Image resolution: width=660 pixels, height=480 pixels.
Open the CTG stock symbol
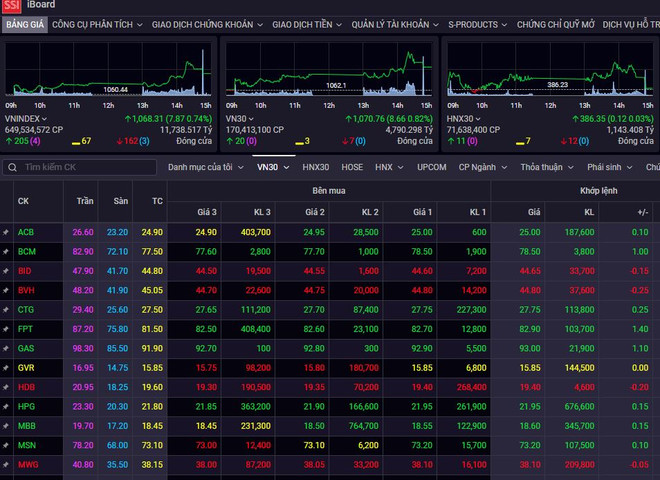click(26, 309)
